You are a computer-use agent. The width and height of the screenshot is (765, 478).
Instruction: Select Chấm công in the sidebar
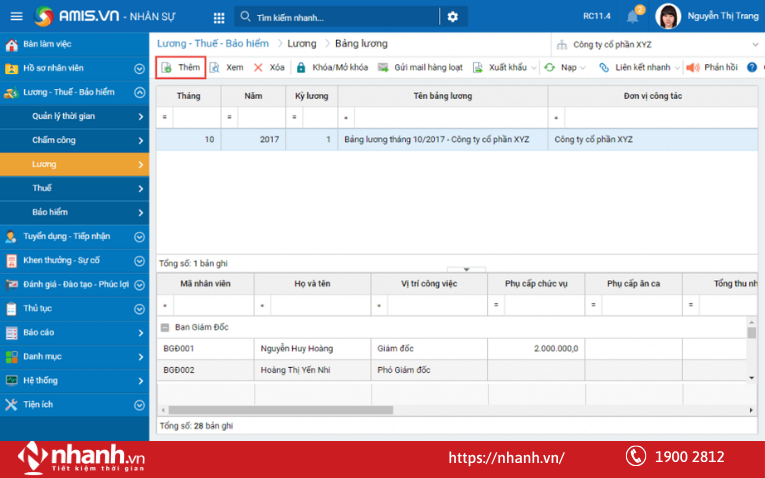click(74, 140)
